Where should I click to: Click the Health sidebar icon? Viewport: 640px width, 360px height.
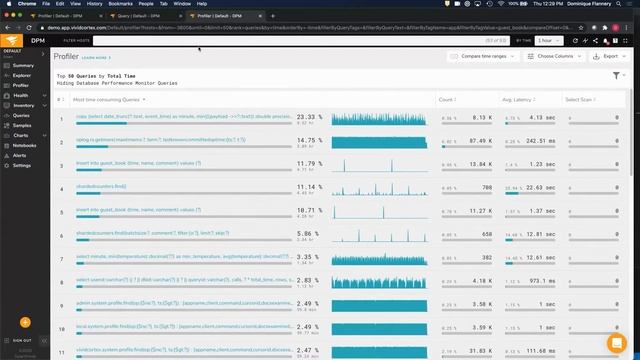tap(7, 96)
